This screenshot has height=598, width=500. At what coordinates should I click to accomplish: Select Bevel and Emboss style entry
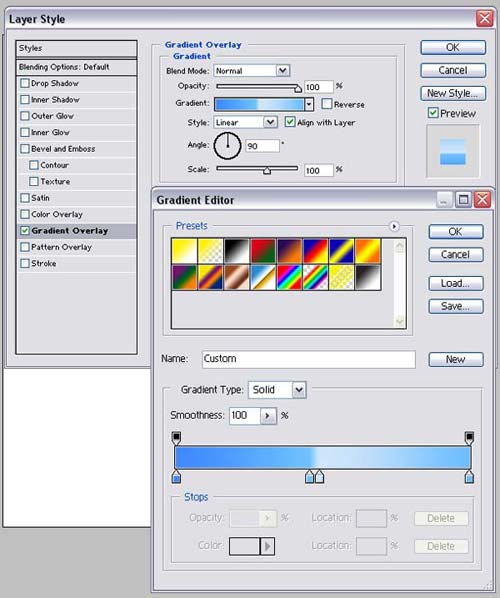[76, 149]
